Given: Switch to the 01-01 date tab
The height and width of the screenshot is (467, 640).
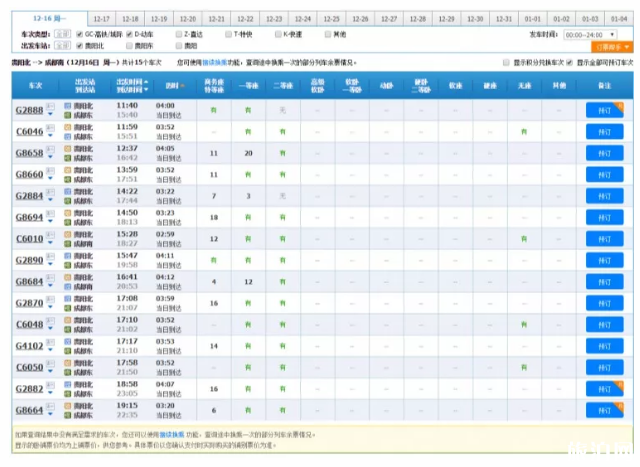Looking at the screenshot, I should click(x=533, y=19).
